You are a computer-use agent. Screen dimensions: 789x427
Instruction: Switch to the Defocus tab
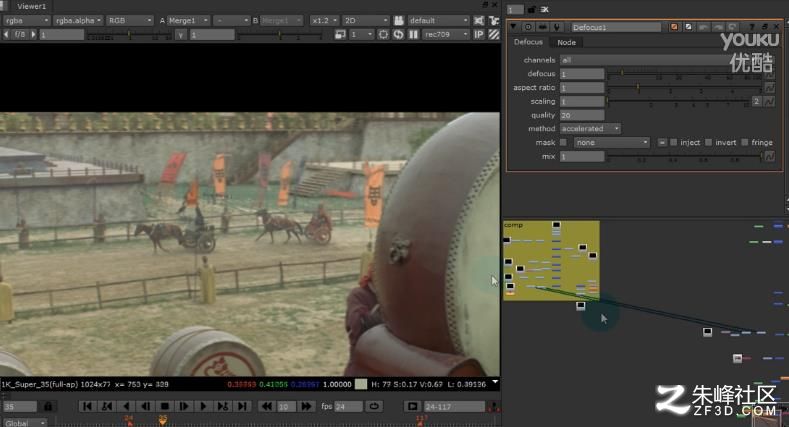coord(528,42)
